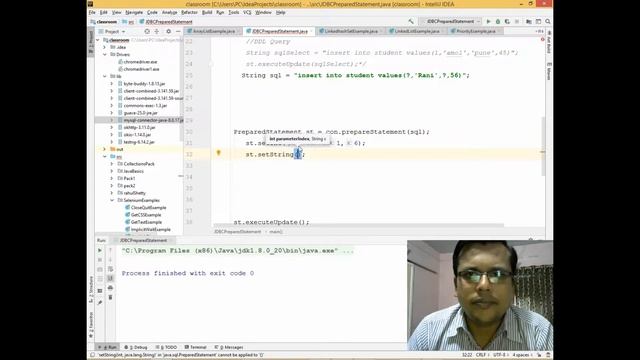This screenshot has width=640, height=360.
Task: Click editor horizontal scrollbar
Action: coord(358,225)
